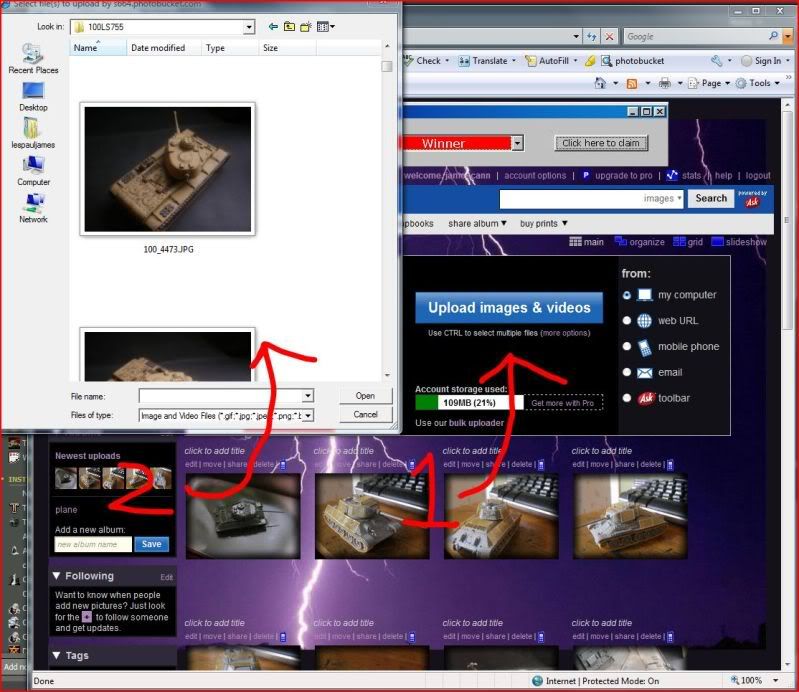This screenshot has height=692, width=799.
Task: Click the browser refresh icon
Action: point(592,37)
